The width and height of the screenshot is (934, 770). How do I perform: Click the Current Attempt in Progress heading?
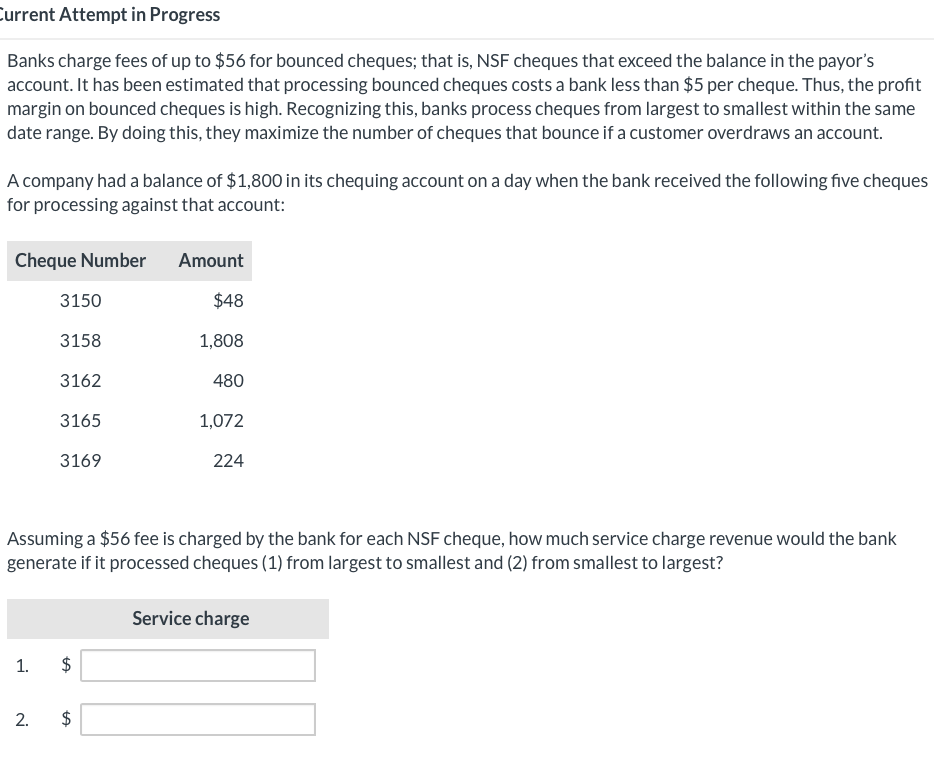pos(110,14)
